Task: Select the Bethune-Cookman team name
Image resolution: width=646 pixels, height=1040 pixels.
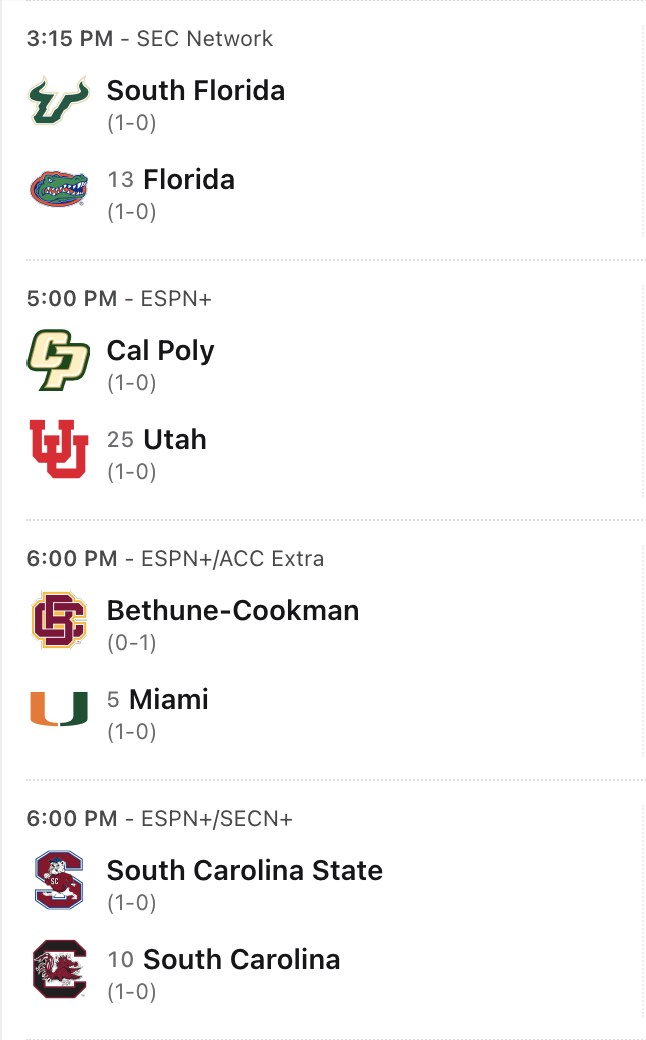Action: pos(233,611)
